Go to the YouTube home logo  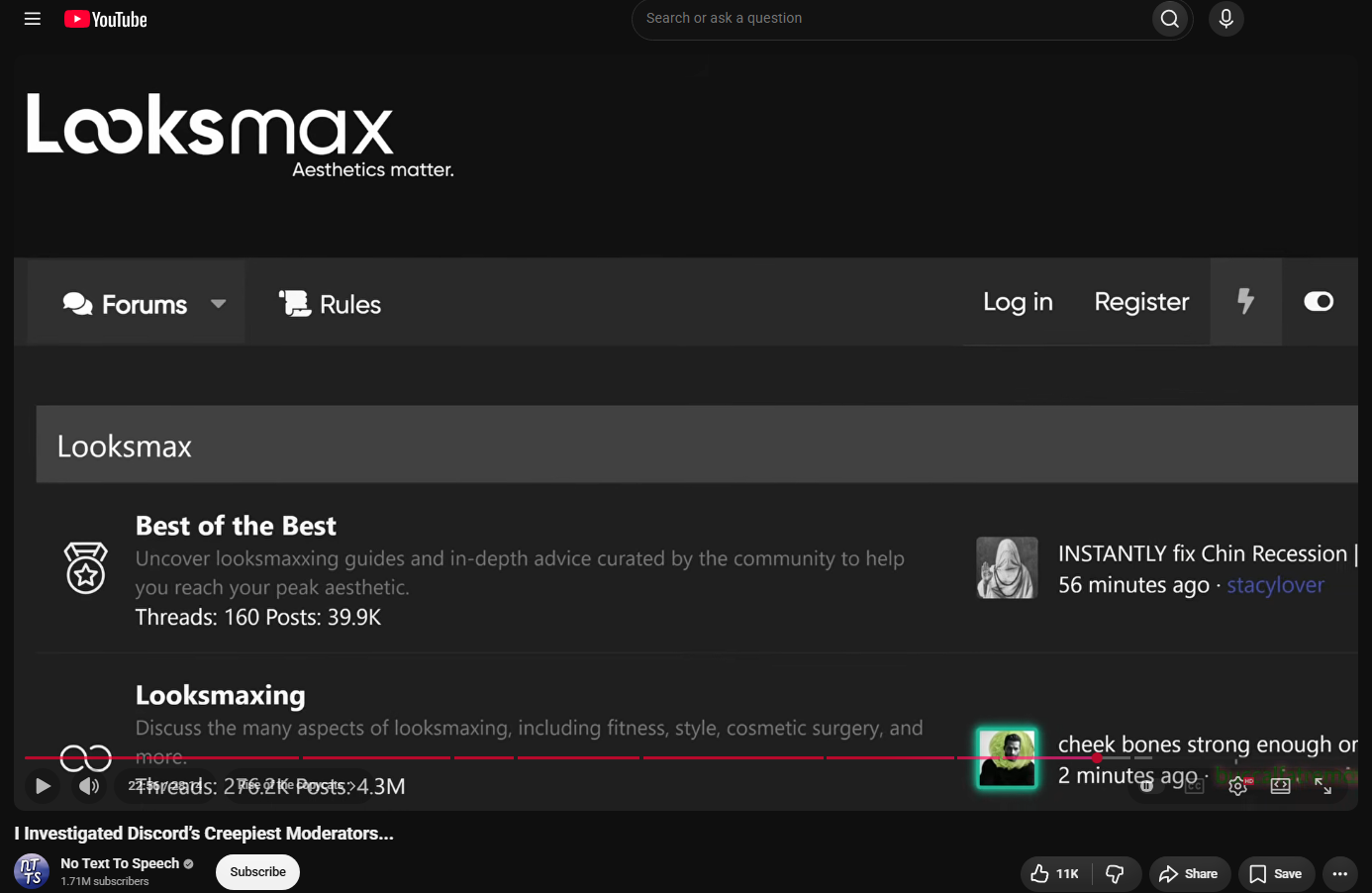[106, 19]
